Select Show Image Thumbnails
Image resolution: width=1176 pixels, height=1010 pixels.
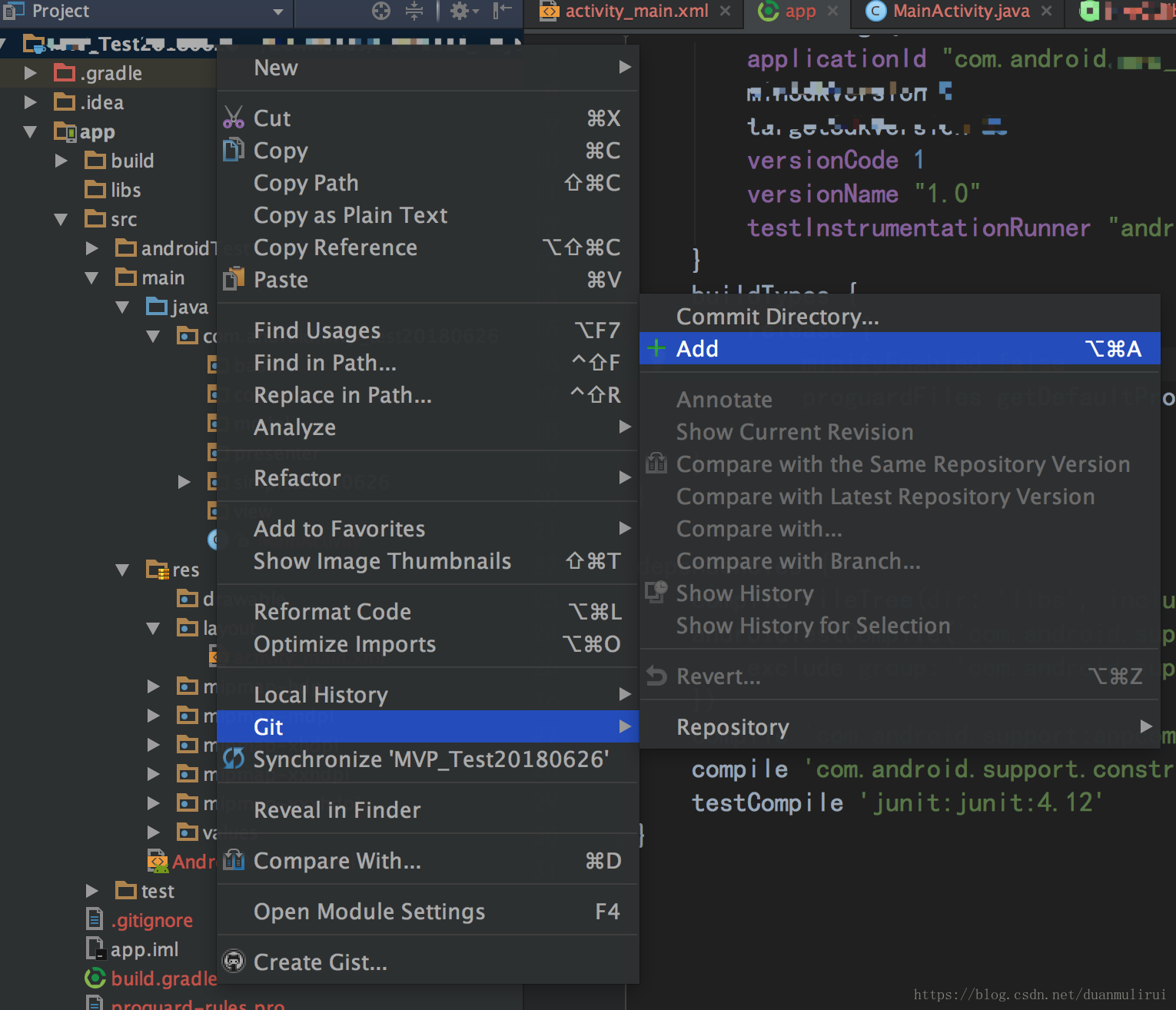[428, 561]
